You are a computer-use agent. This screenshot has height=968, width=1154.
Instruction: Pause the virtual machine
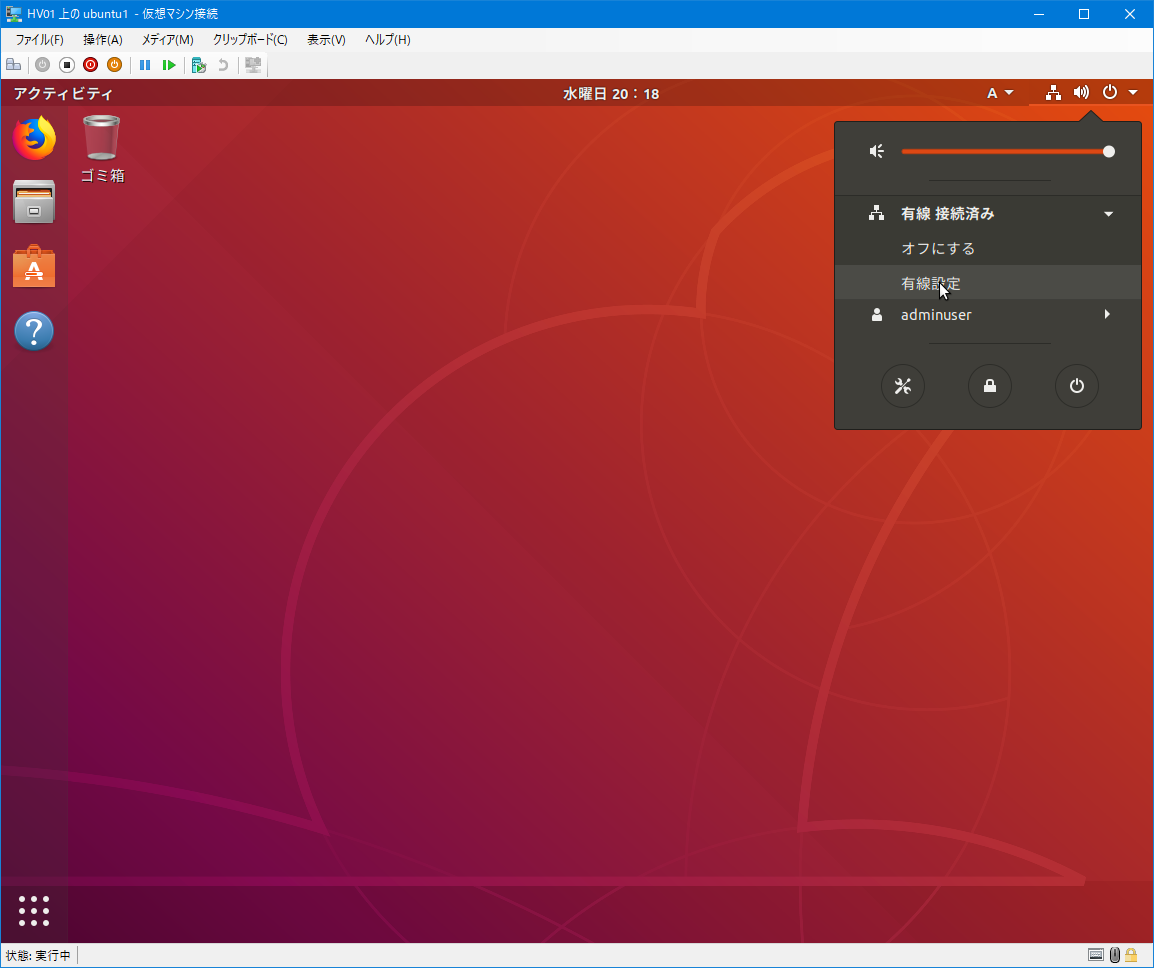tap(145, 65)
